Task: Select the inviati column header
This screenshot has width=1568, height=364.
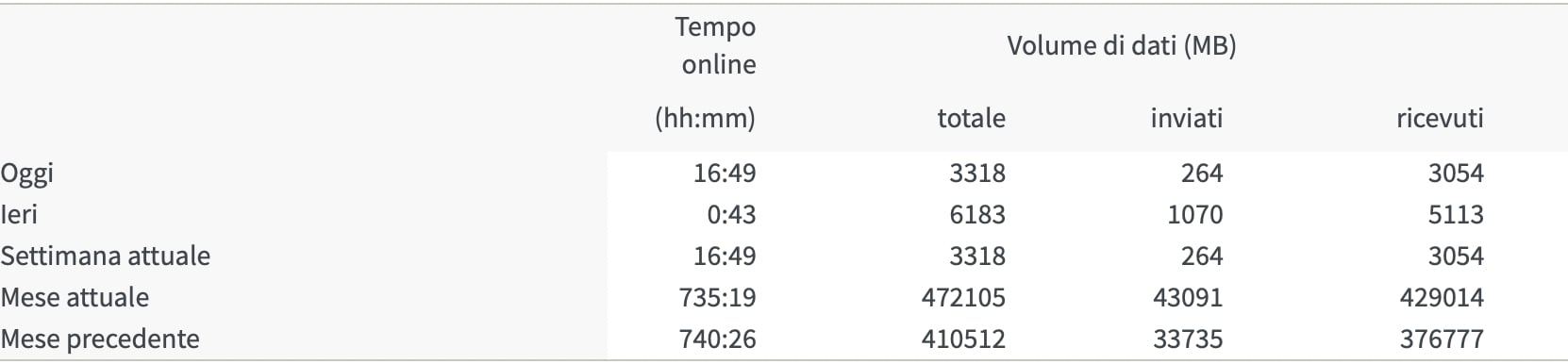Action: [x=1187, y=118]
